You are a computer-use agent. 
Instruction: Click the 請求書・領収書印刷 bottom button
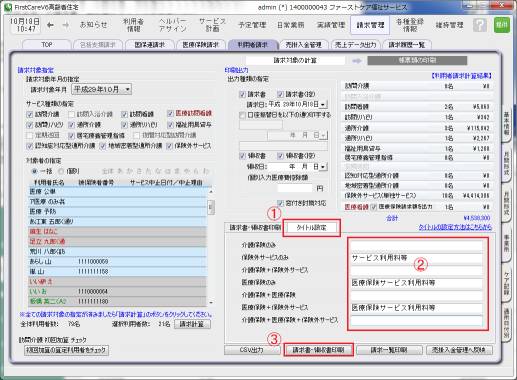tap(318, 350)
